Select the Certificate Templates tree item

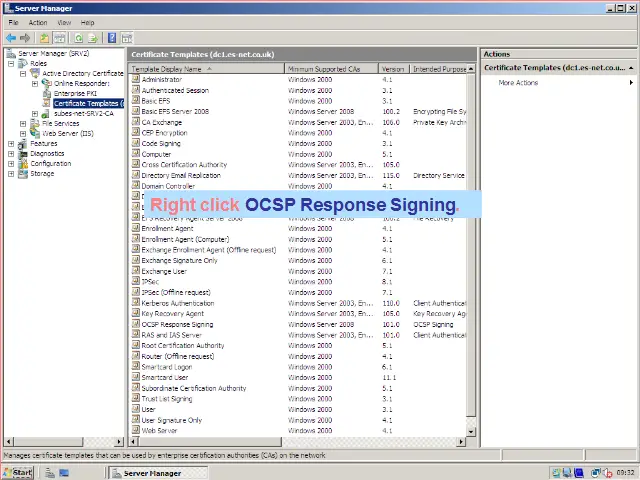tap(88, 104)
